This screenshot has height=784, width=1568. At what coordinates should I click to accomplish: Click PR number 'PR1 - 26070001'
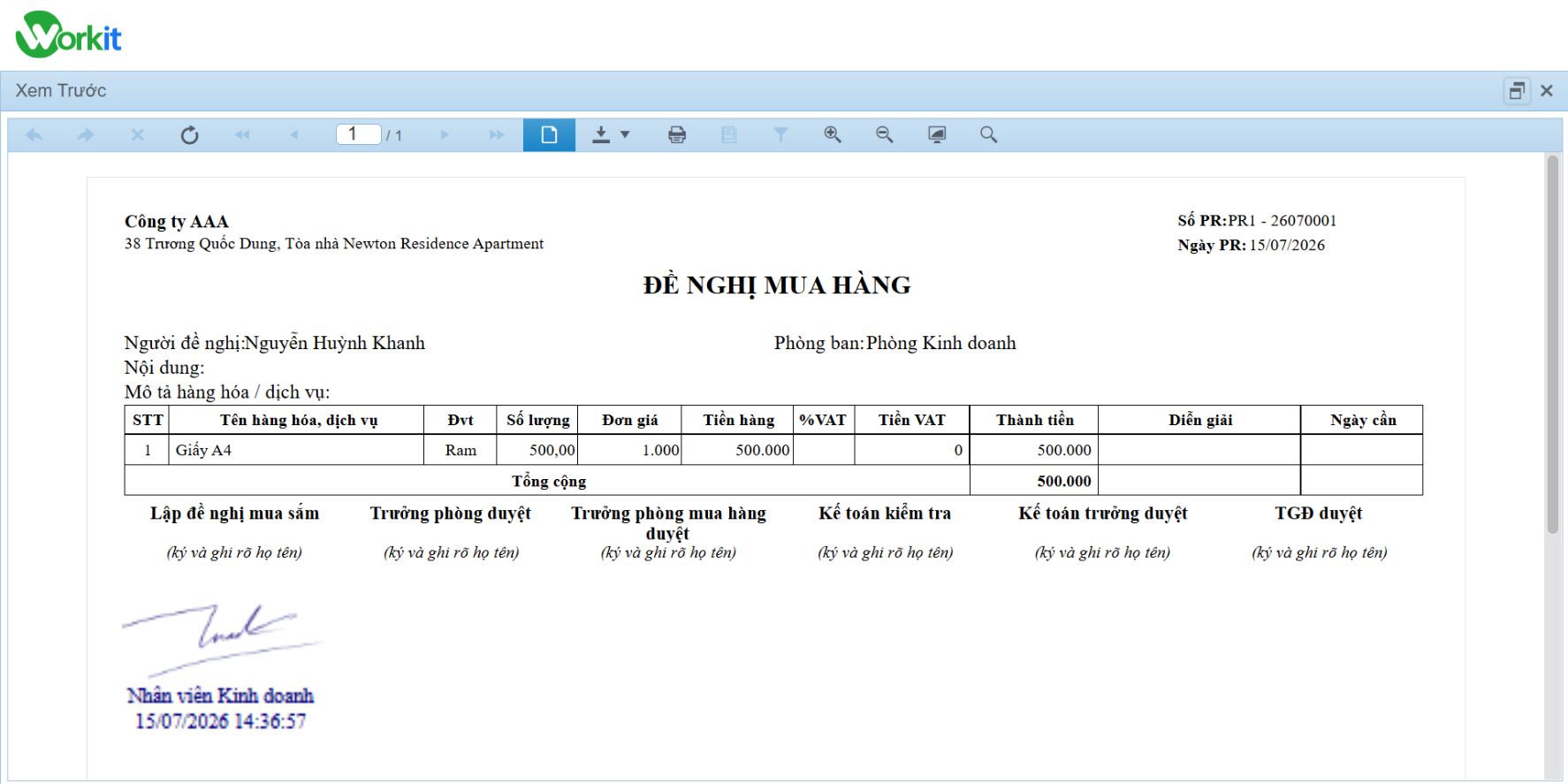[1283, 221]
